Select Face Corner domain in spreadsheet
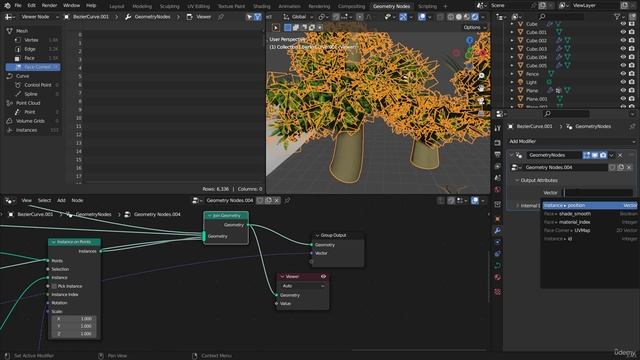This screenshot has height=360, width=640. tap(33, 67)
